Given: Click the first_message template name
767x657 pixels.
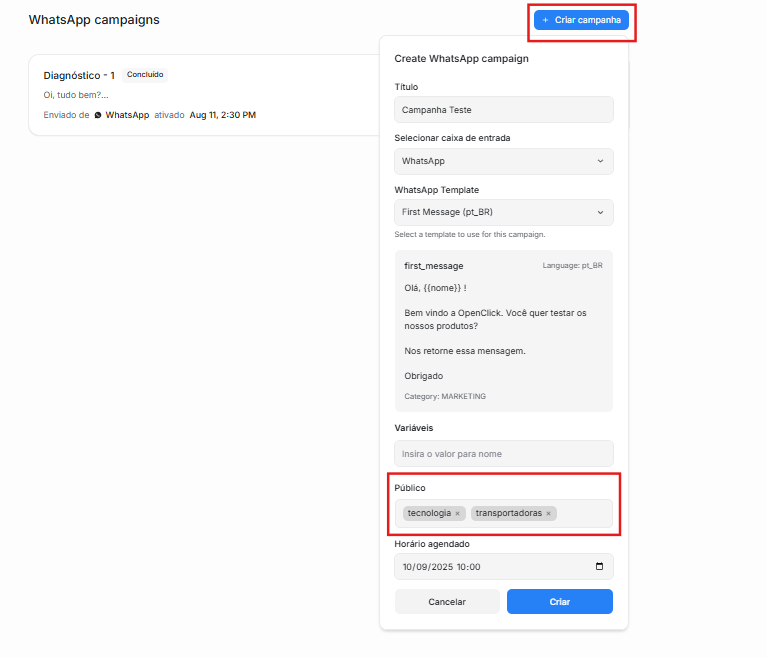Looking at the screenshot, I should coord(433,266).
